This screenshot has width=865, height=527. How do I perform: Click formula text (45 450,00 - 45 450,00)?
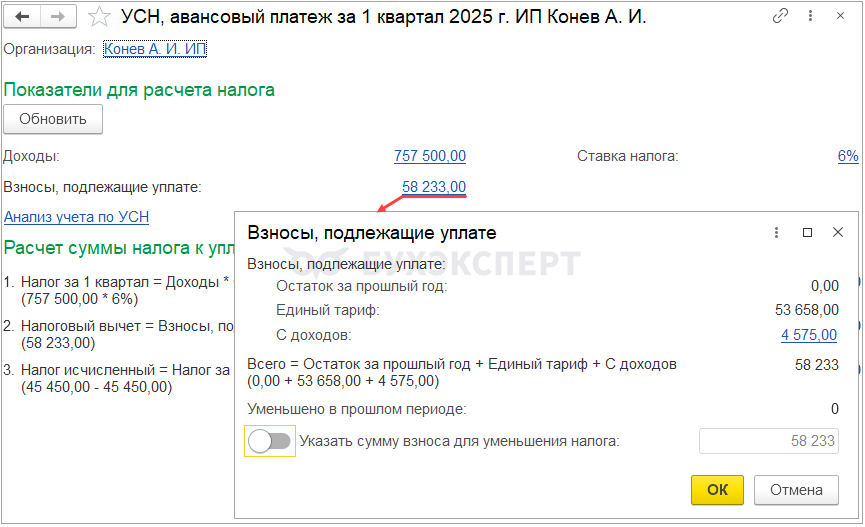click(x=97, y=387)
